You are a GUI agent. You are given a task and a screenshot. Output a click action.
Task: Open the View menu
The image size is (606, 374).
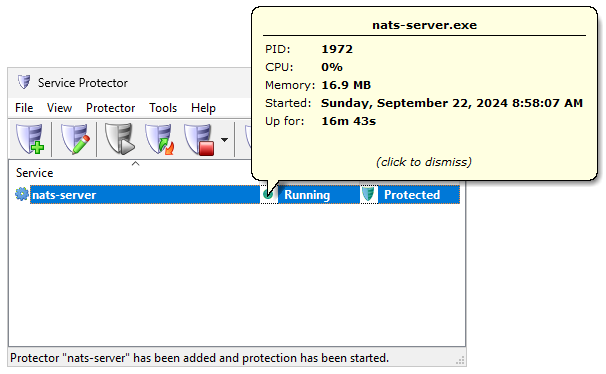pyautogui.click(x=59, y=108)
